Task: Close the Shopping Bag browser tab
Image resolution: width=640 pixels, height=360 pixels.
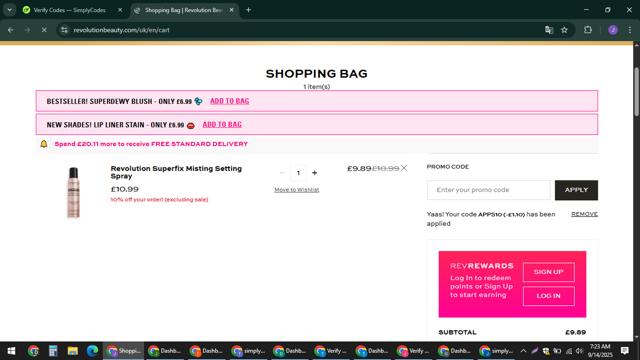Action: tap(231, 10)
